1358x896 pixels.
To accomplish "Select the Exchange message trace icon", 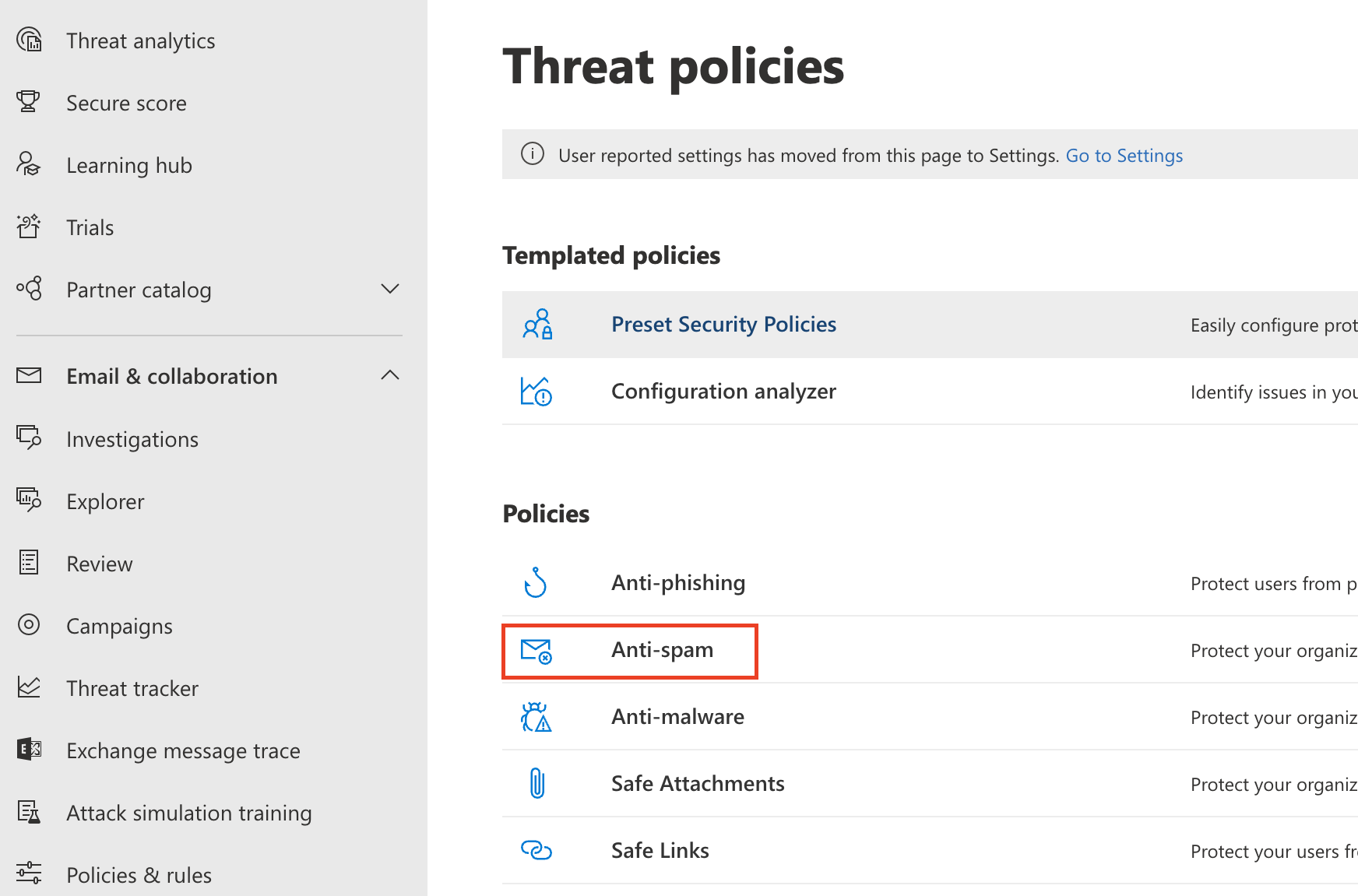I will [x=29, y=750].
